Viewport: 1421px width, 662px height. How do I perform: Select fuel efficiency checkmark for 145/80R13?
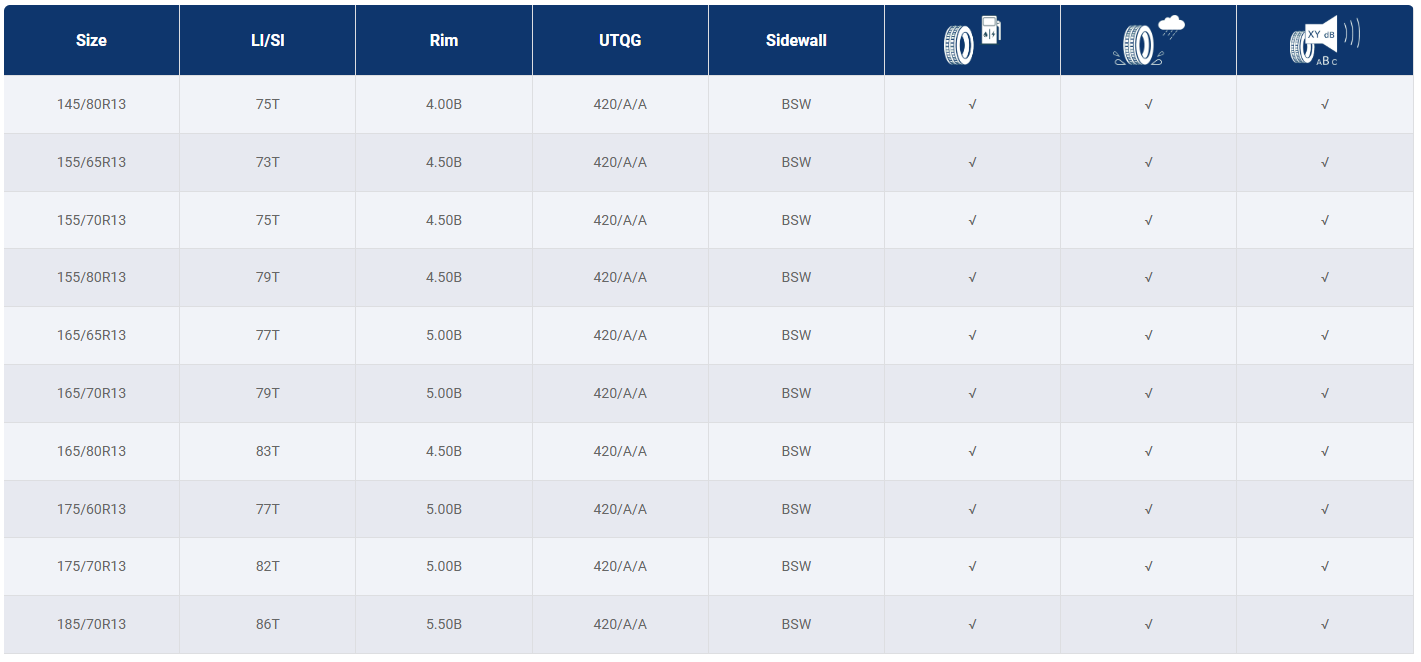pyautogui.click(x=972, y=104)
